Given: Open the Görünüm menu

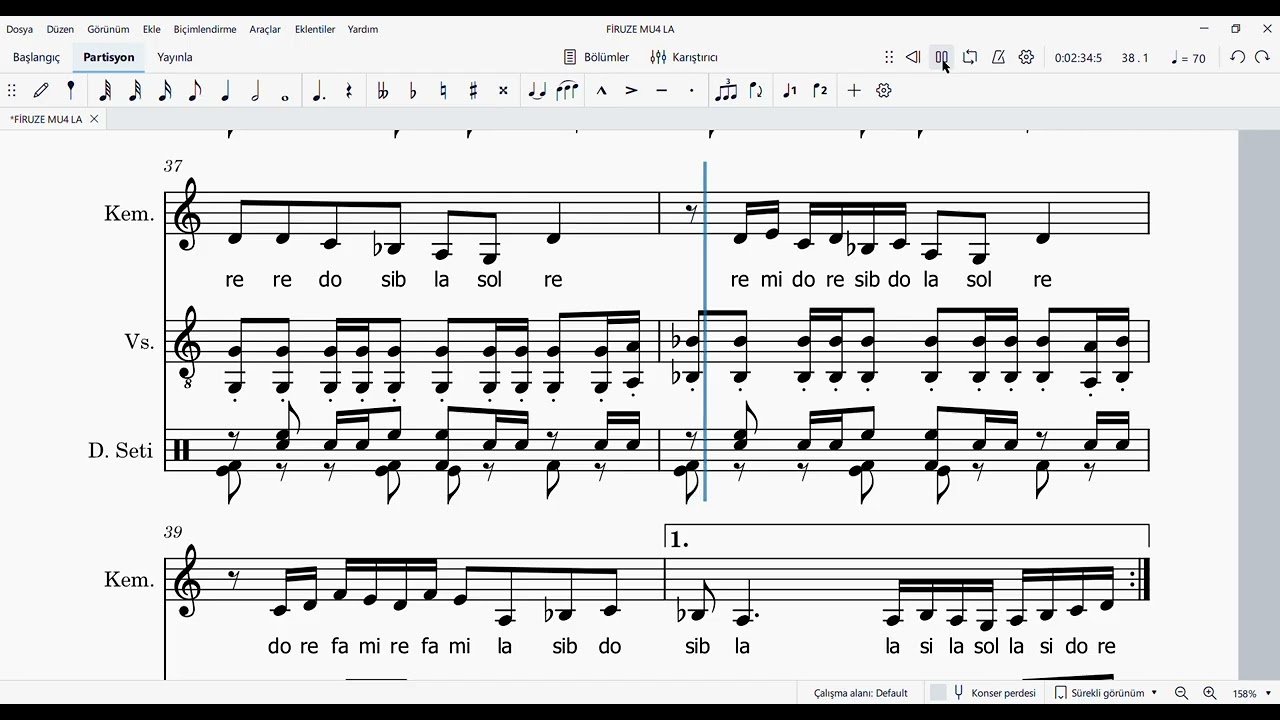Looking at the screenshot, I should coord(108,29).
